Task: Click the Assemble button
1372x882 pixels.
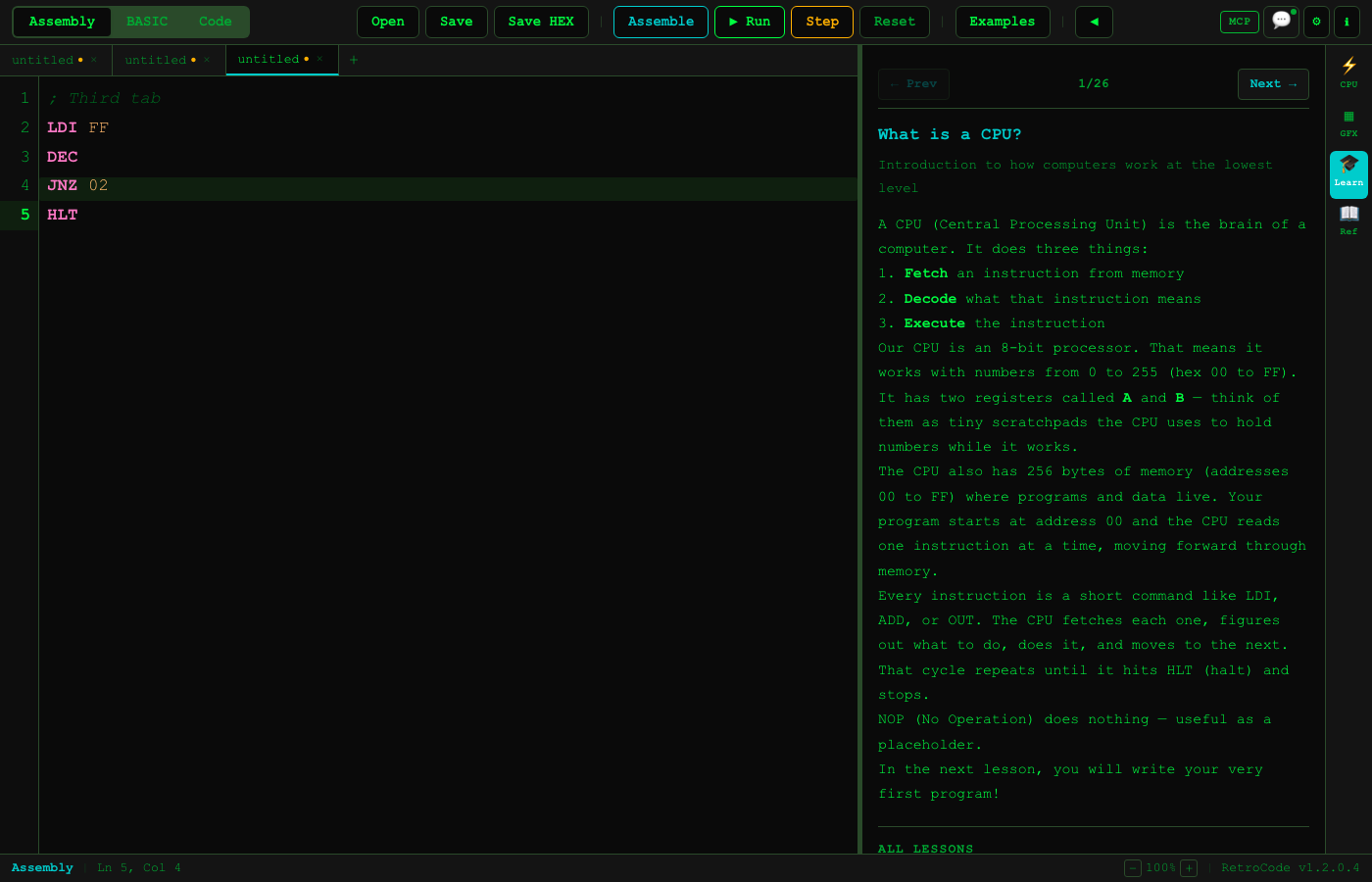Action: click(661, 21)
